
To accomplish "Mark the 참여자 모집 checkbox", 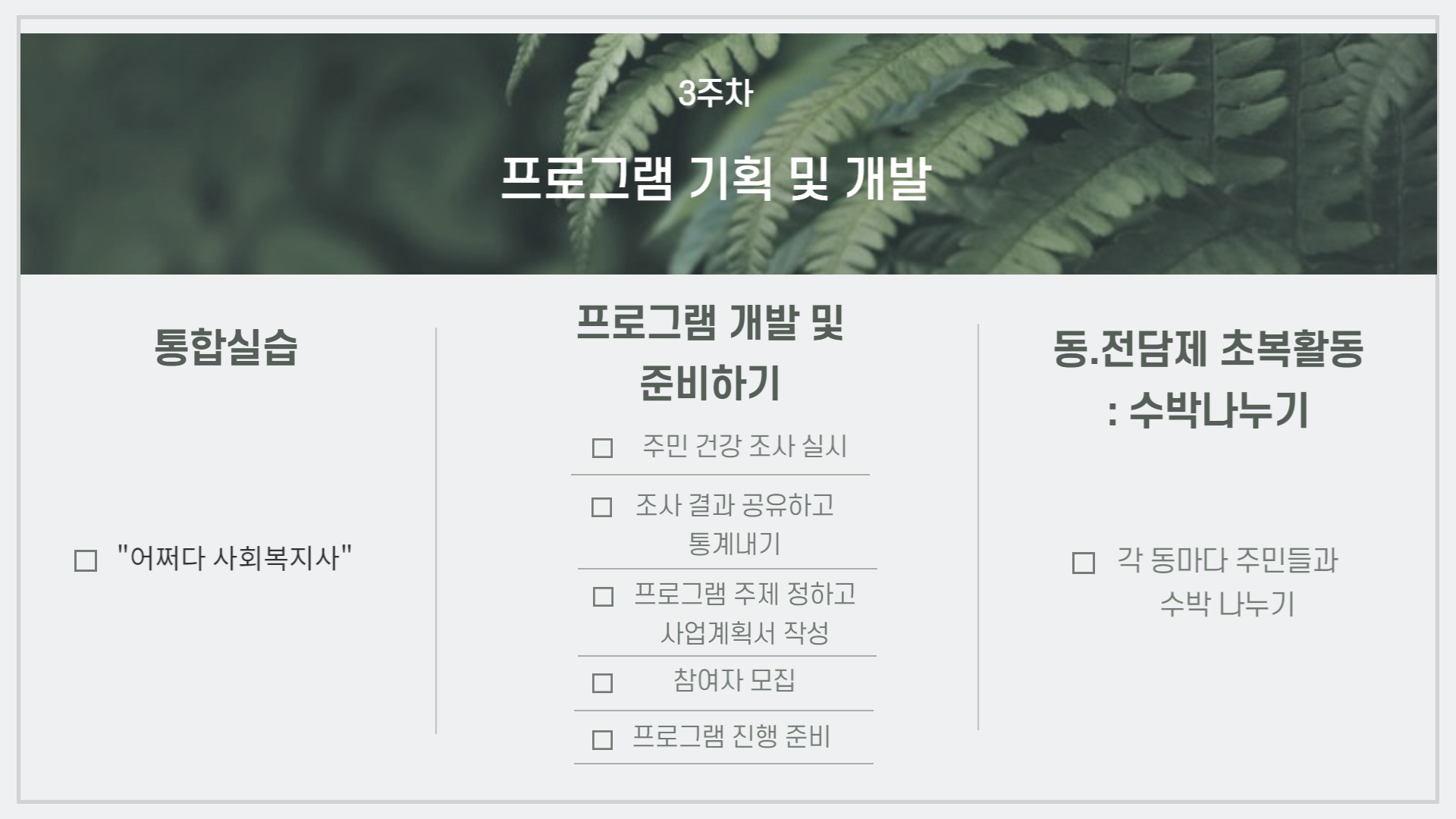I will [x=602, y=683].
